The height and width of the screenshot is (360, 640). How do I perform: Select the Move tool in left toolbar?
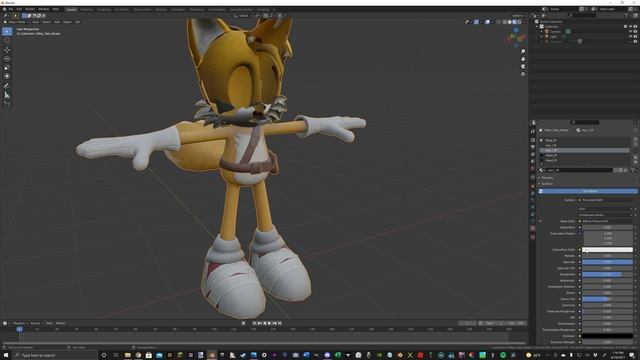(7, 50)
